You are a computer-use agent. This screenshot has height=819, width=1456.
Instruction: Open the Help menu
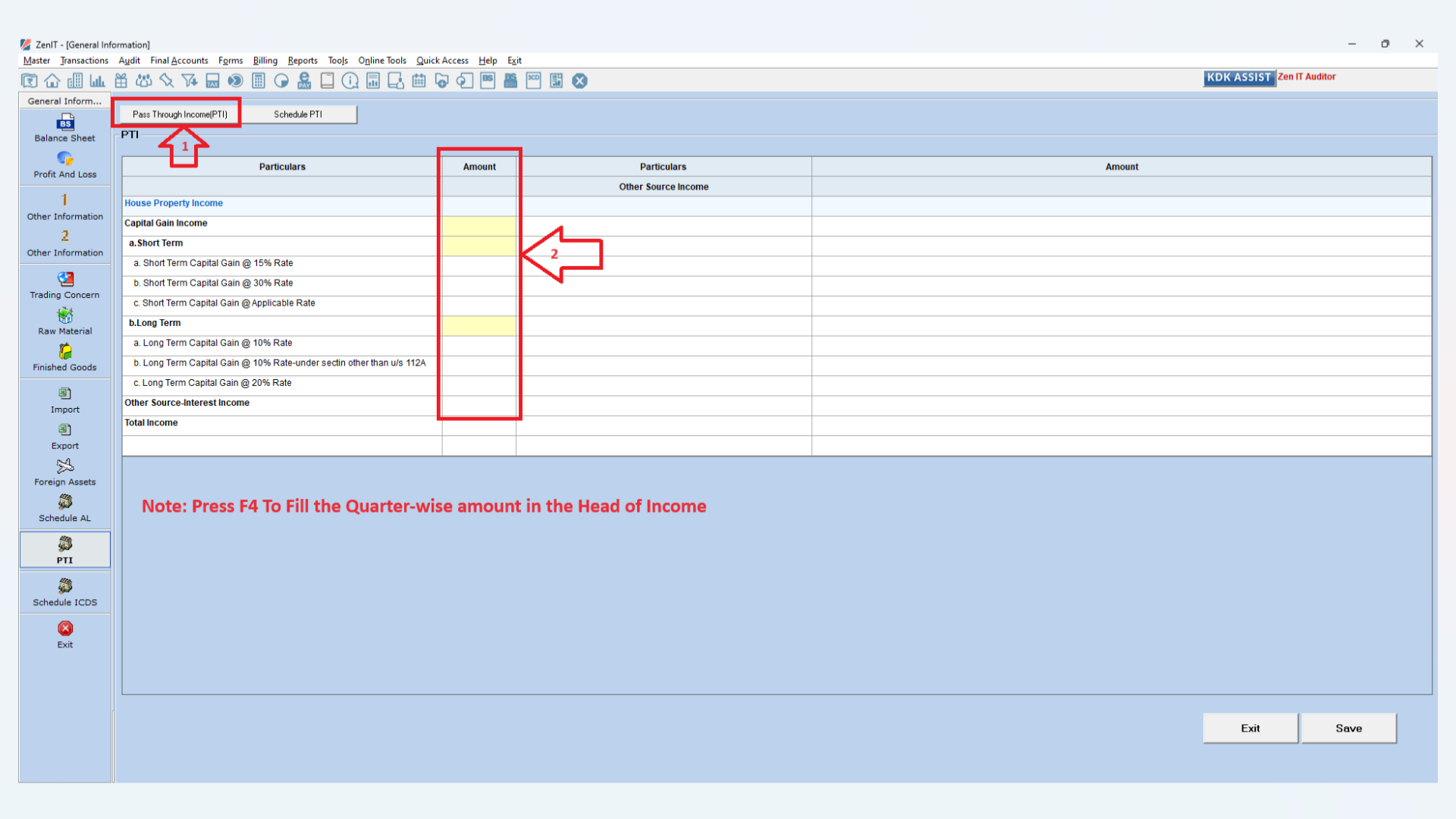[488, 61]
